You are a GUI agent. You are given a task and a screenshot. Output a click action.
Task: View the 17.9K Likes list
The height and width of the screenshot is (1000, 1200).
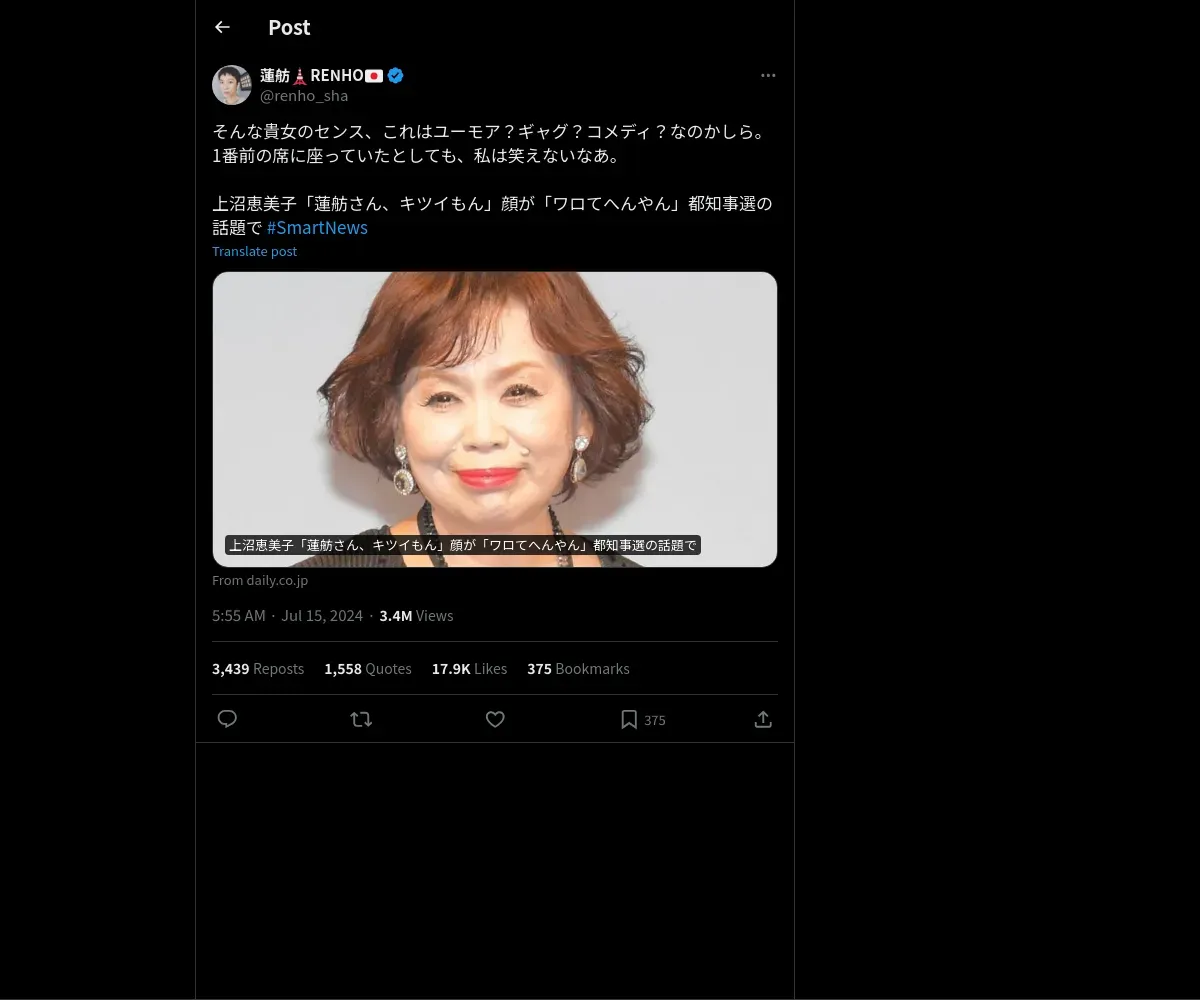click(469, 669)
